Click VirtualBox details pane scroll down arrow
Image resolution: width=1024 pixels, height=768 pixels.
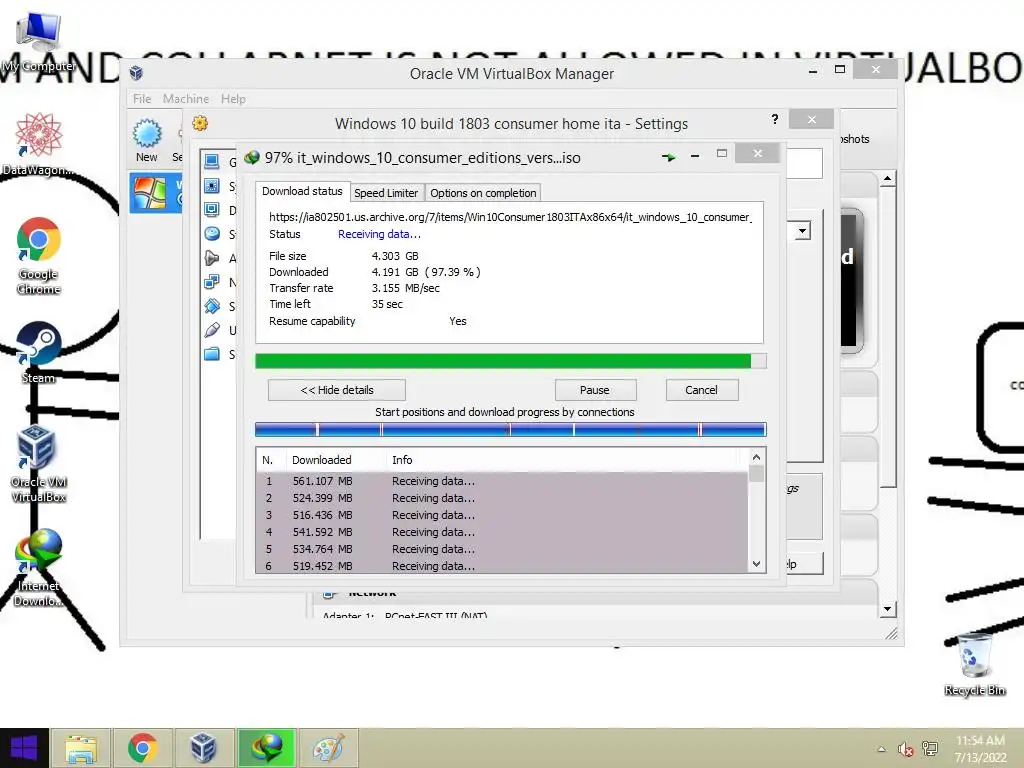(887, 609)
